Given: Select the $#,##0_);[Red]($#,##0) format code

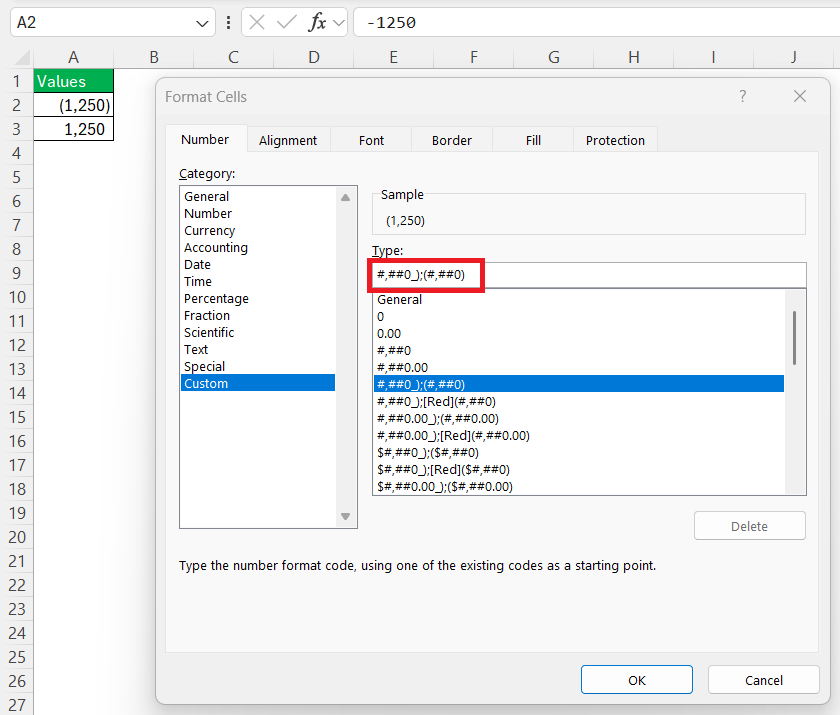Looking at the screenshot, I should pos(579,470).
